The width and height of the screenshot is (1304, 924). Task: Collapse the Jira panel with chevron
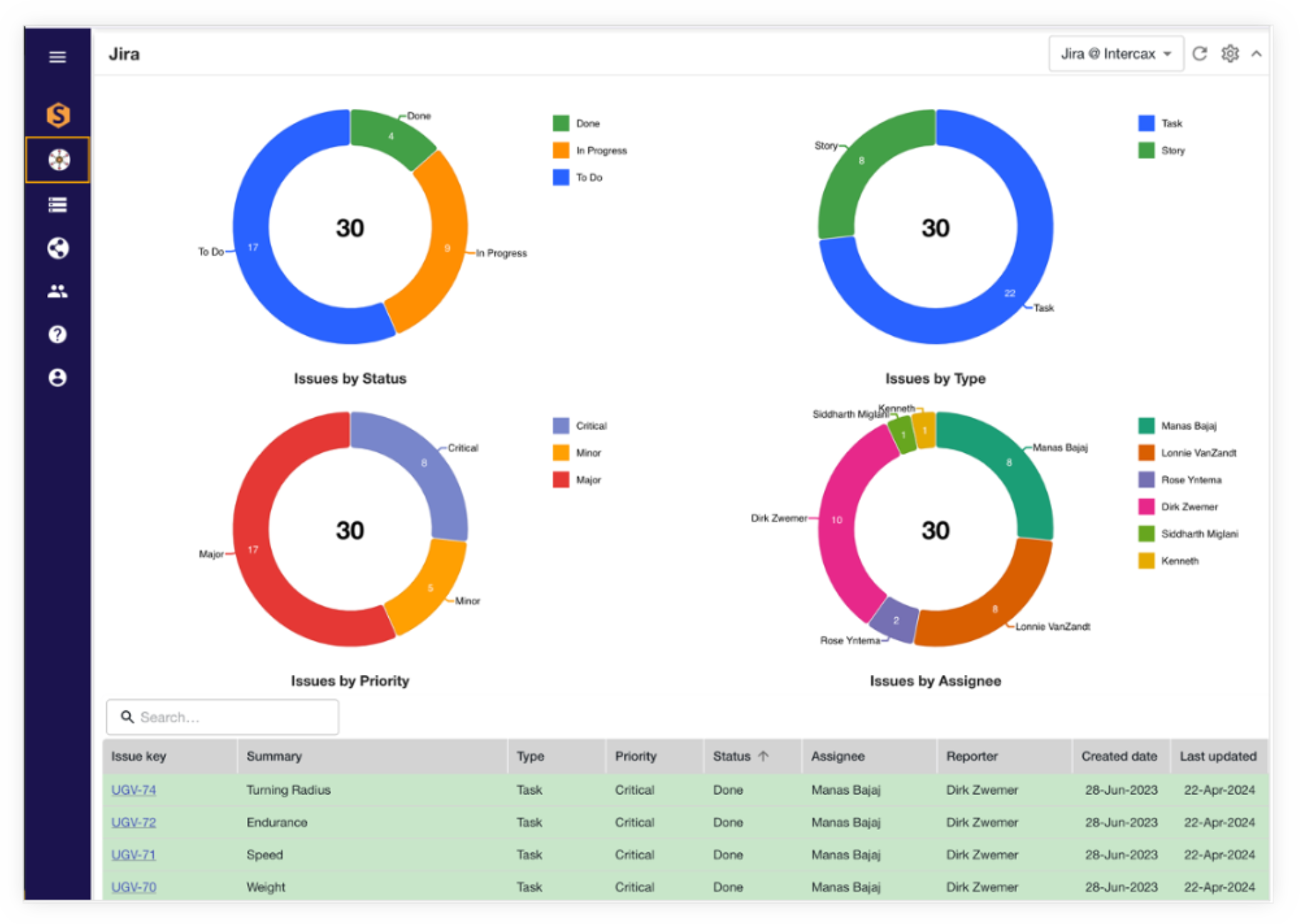(x=1256, y=54)
